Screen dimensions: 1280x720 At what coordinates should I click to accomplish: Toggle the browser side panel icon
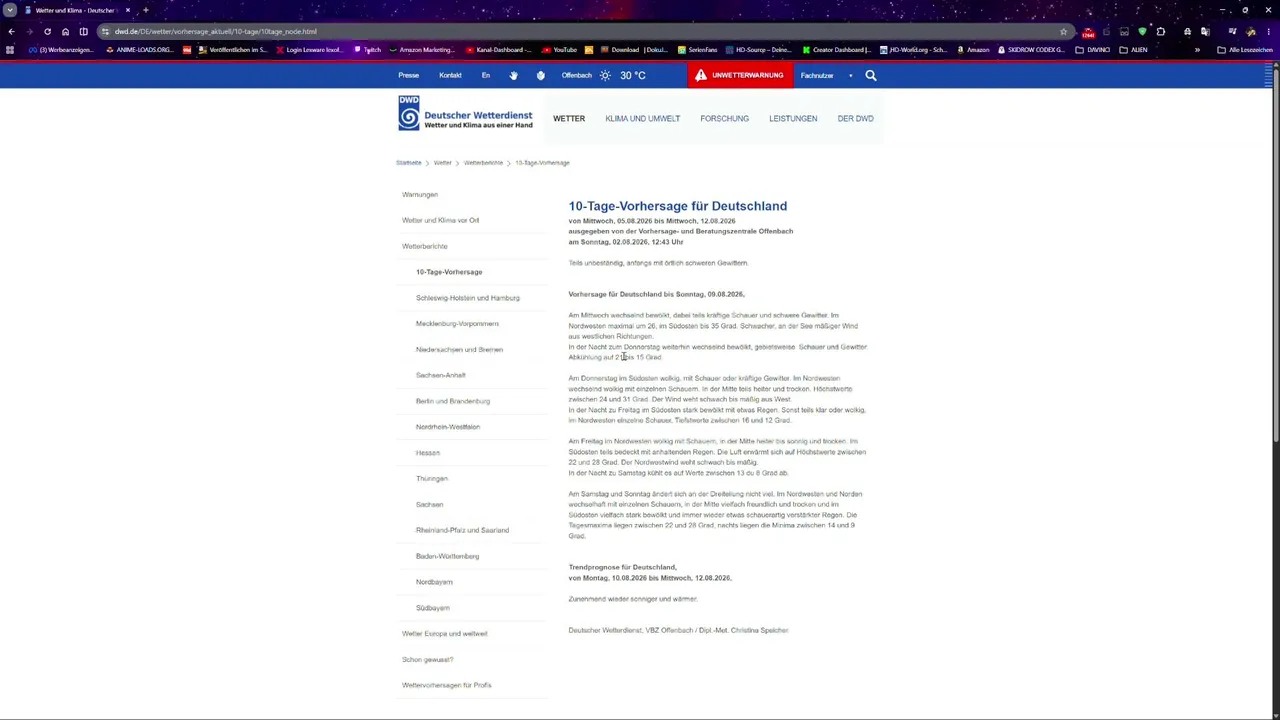(83, 31)
